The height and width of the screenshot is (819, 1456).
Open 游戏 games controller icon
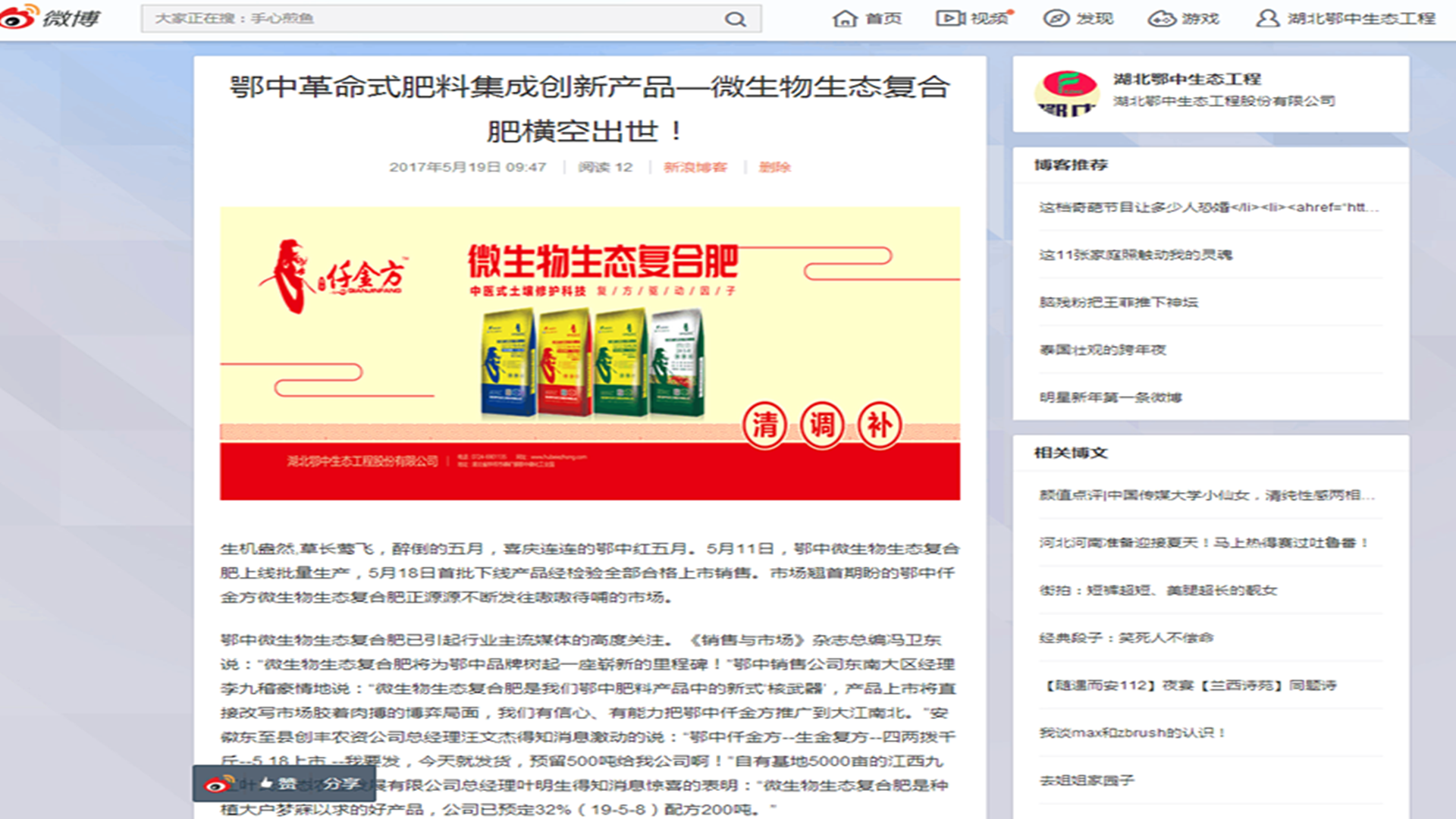pos(1161,18)
